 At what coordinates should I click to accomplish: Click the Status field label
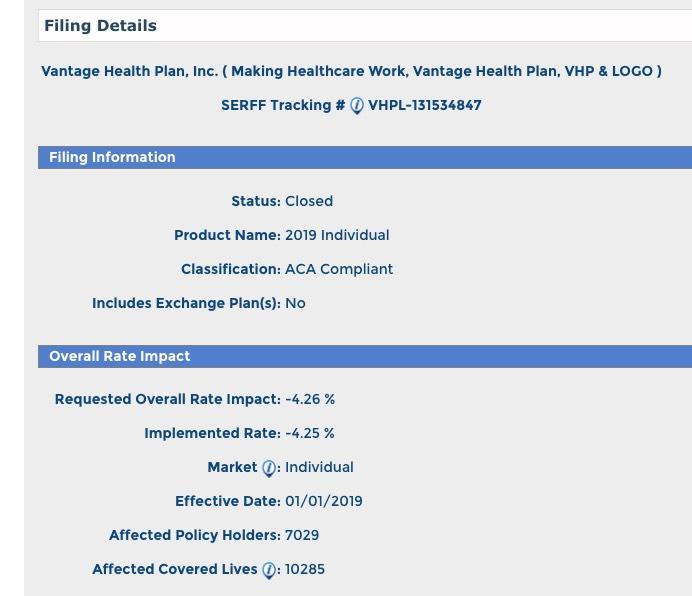tap(256, 201)
